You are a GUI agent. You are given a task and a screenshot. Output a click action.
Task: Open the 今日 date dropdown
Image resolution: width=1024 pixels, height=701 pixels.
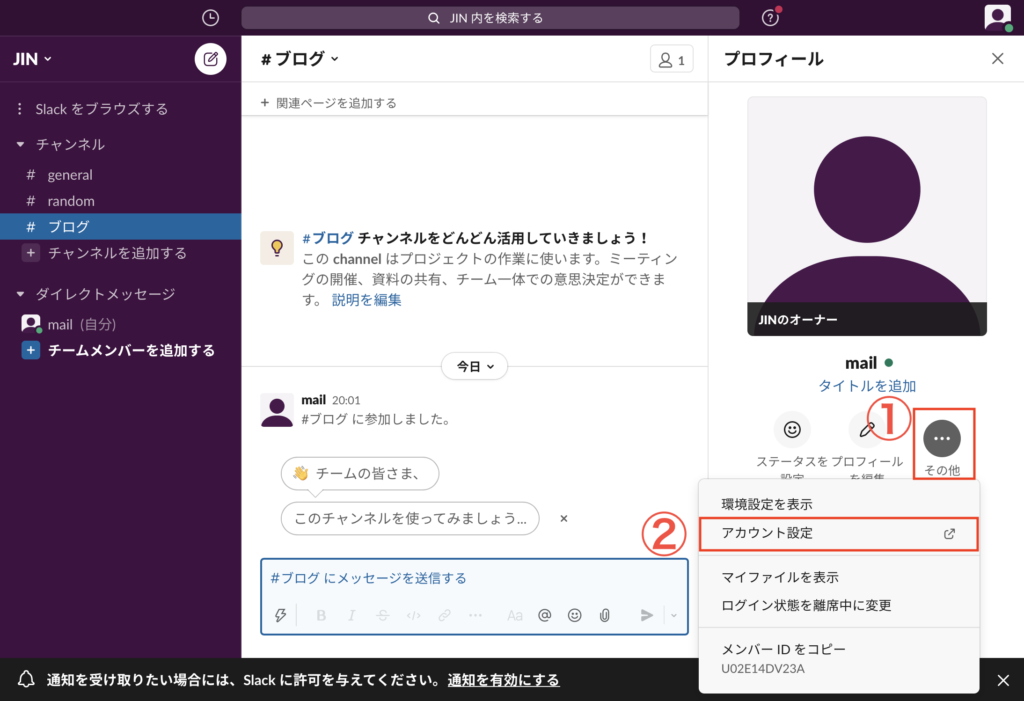(x=475, y=367)
